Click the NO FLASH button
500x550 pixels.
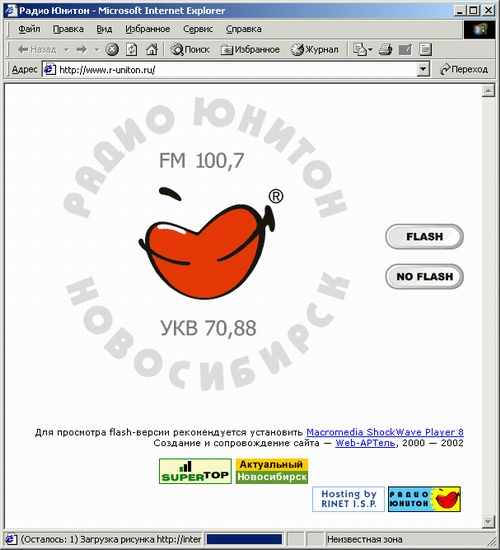click(x=424, y=276)
